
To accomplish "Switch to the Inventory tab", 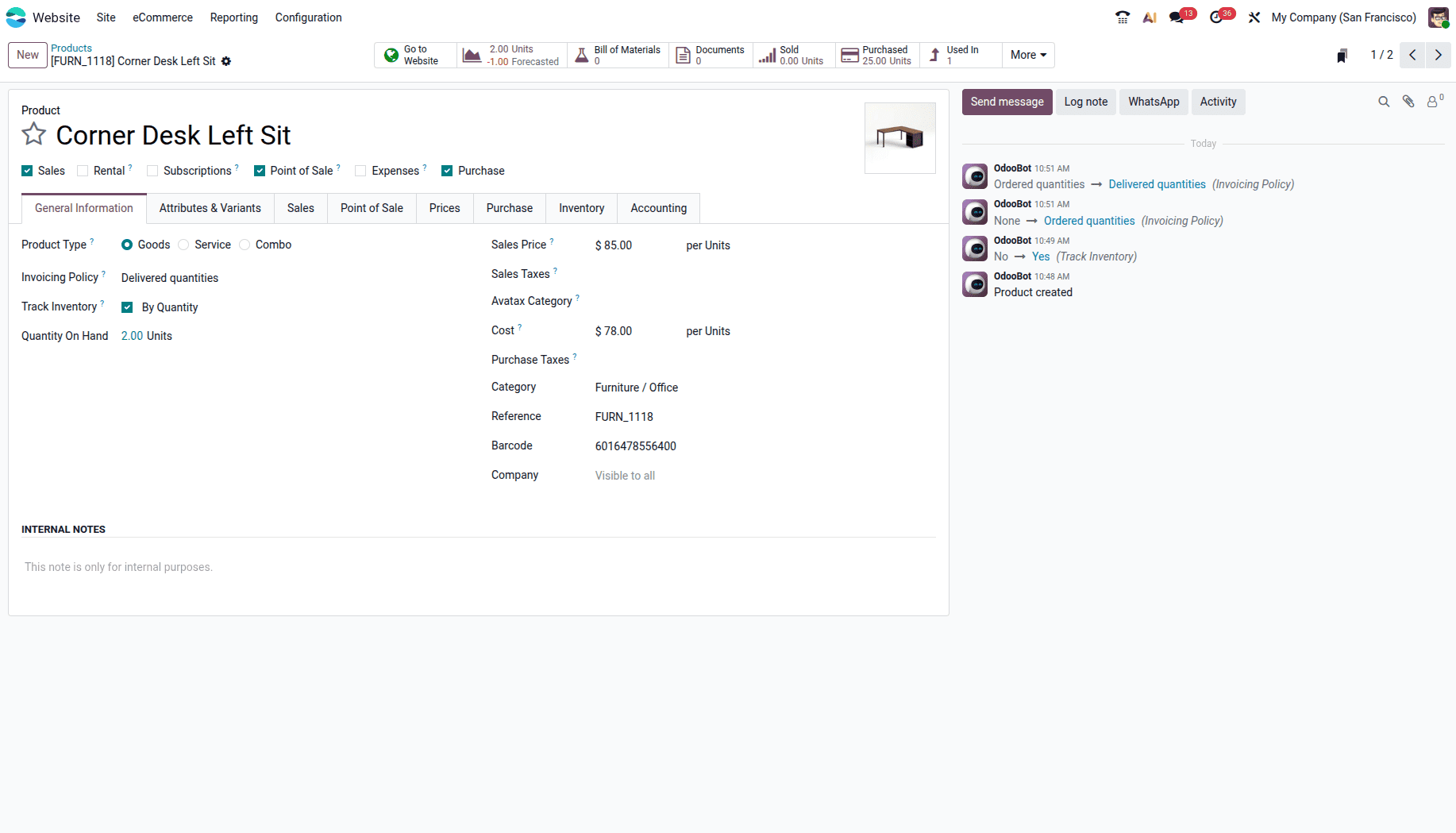I will 582,208.
